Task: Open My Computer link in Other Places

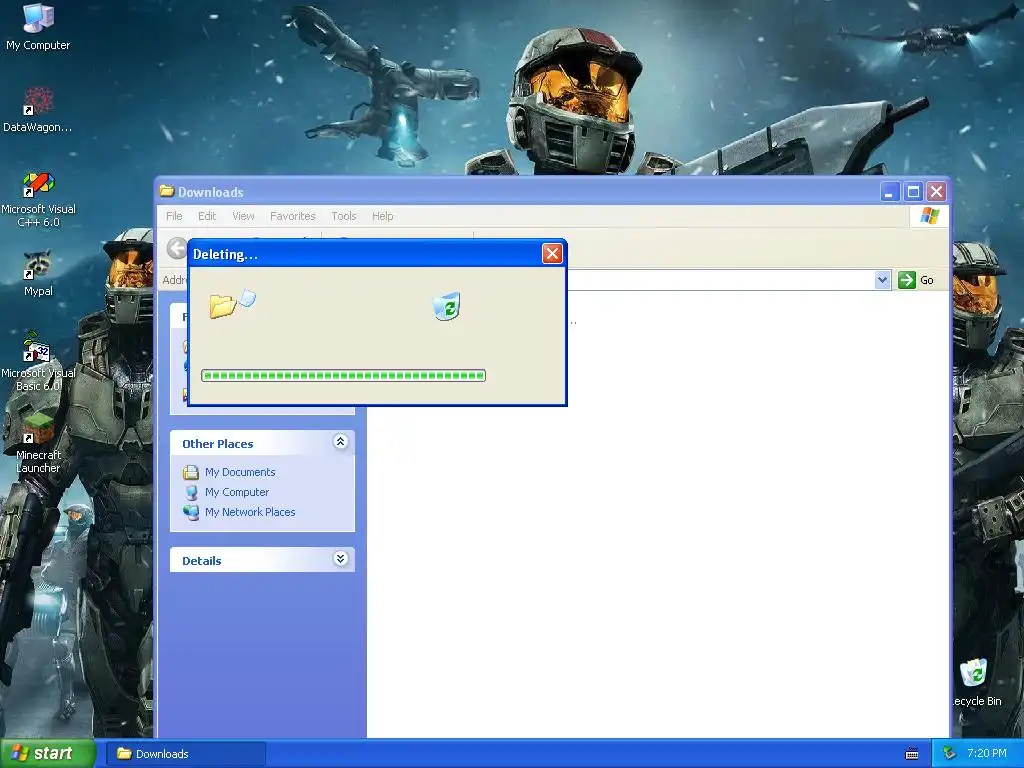Action: tap(237, 492)
